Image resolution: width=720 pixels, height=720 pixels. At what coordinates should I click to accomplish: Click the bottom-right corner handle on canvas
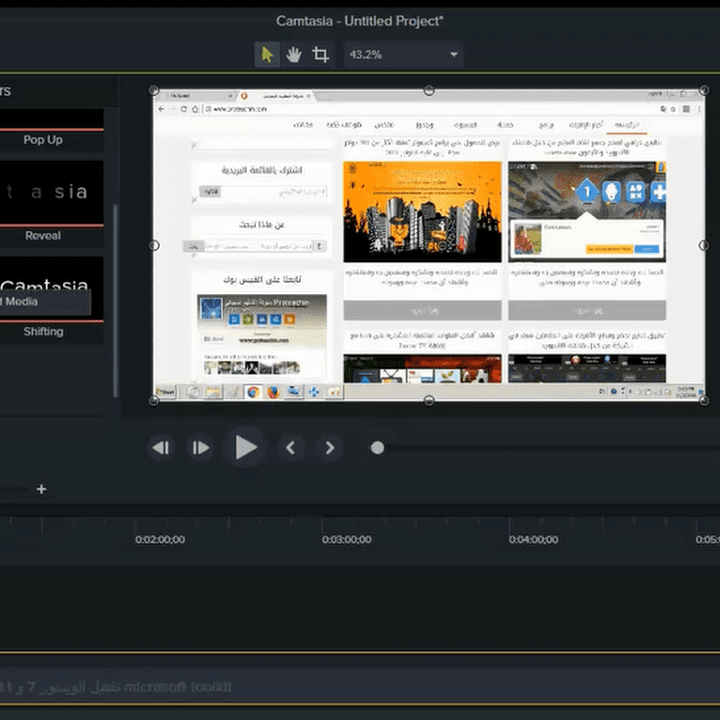pos(704,401)
